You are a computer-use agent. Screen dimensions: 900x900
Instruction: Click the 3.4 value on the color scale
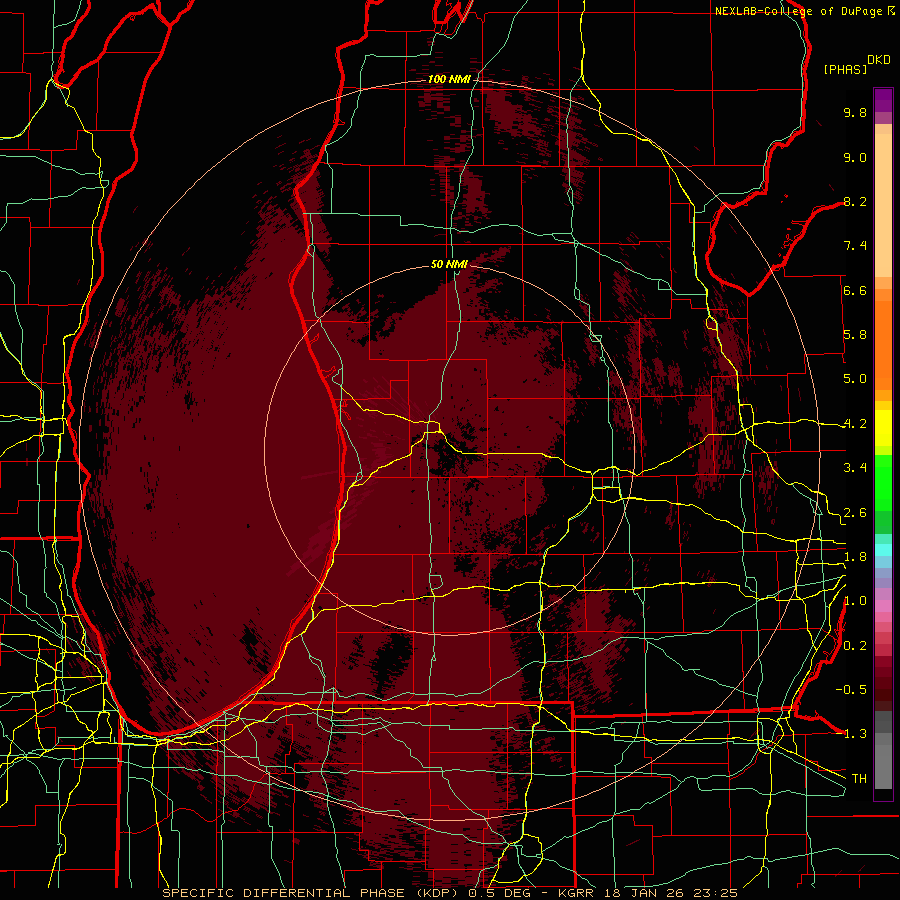click(855, 468)
